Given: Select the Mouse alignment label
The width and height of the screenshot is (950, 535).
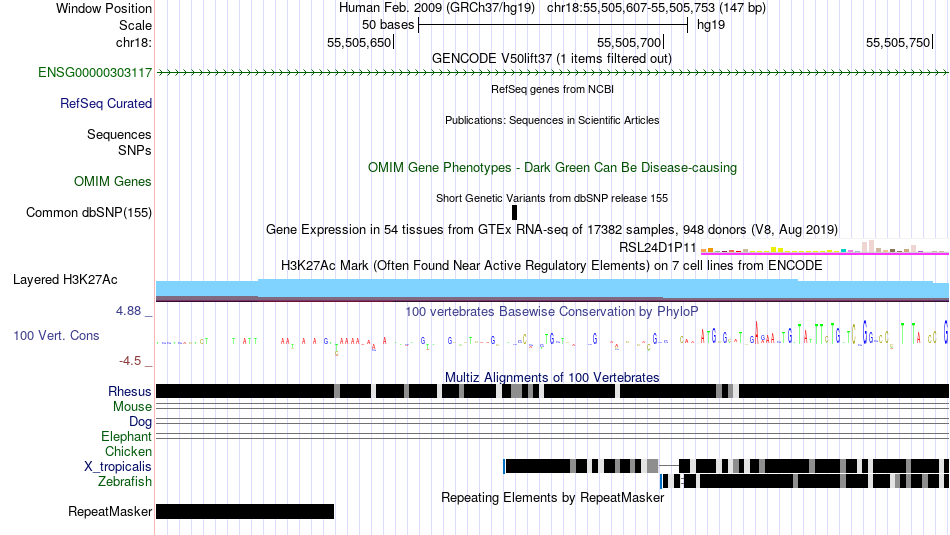Looking at the screenshot, I should click(x=132, y=407).
